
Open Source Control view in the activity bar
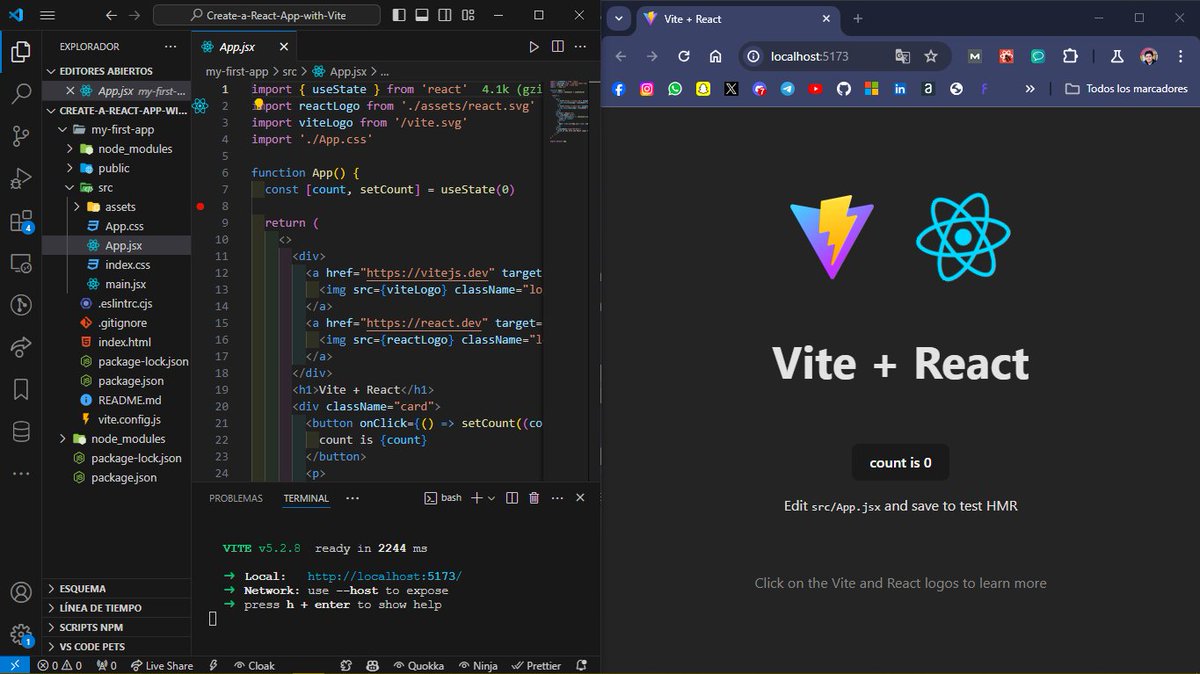[x=20, y=137]
